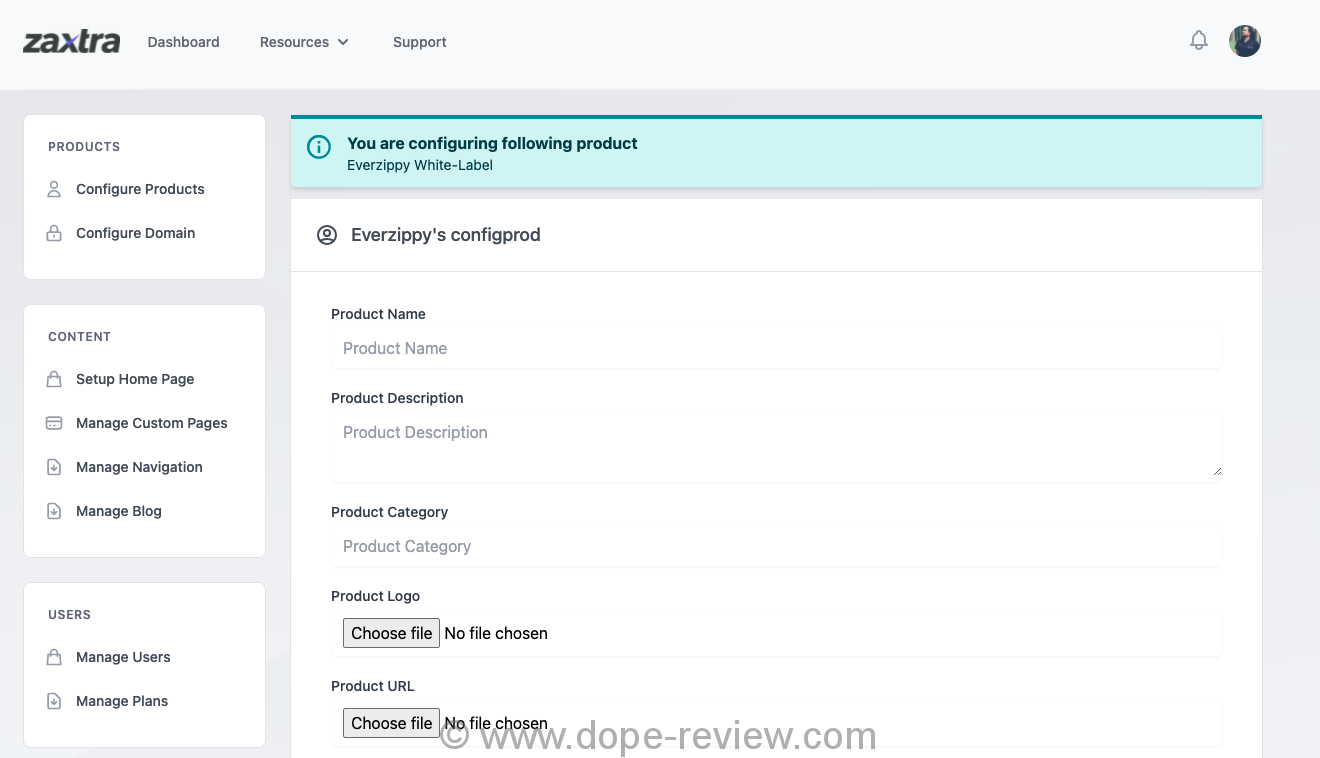Focus the Product Category input field
The image size is (1320, 758).
776,547
